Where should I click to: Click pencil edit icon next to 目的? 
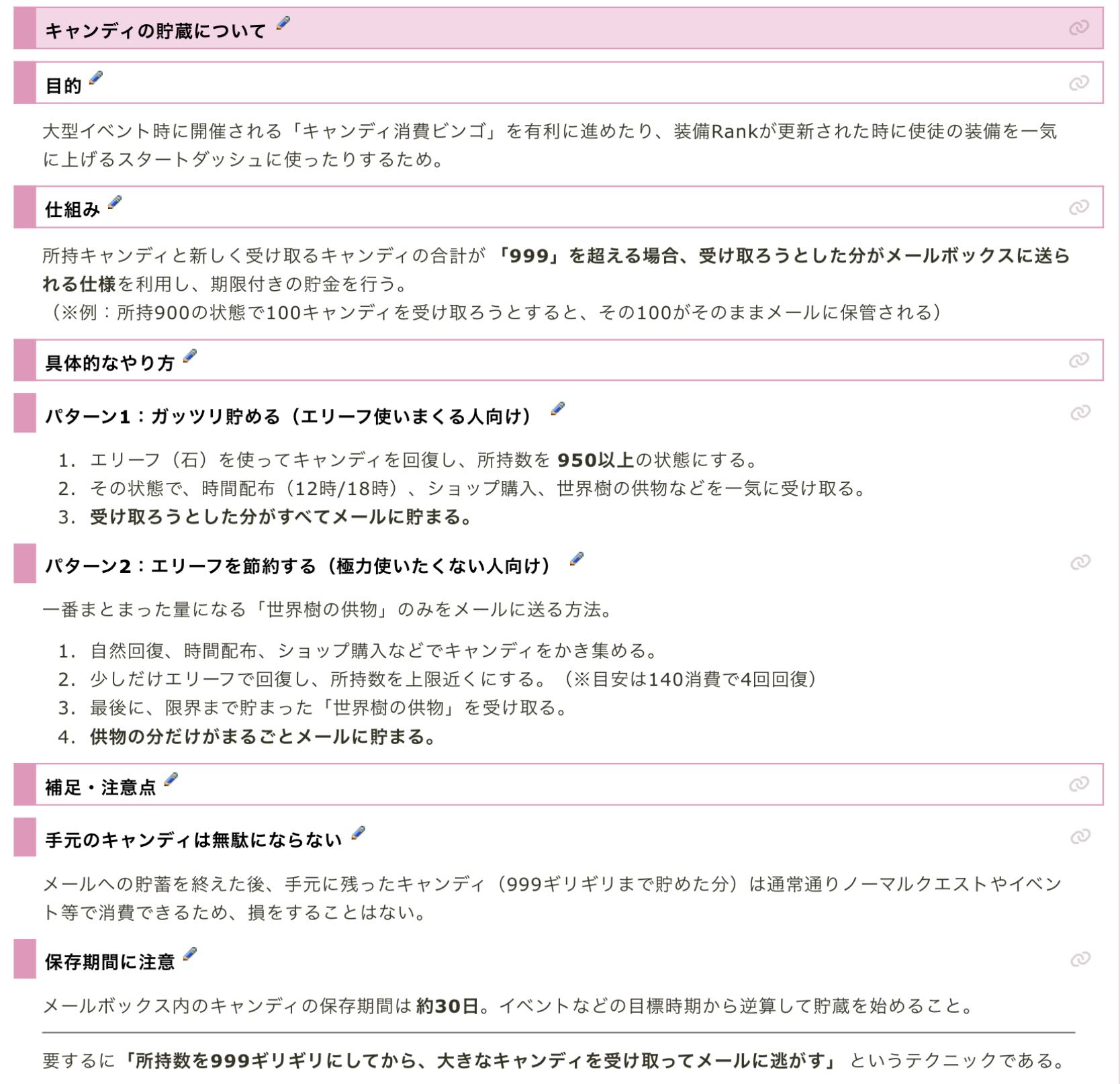[x=96, y=79]
